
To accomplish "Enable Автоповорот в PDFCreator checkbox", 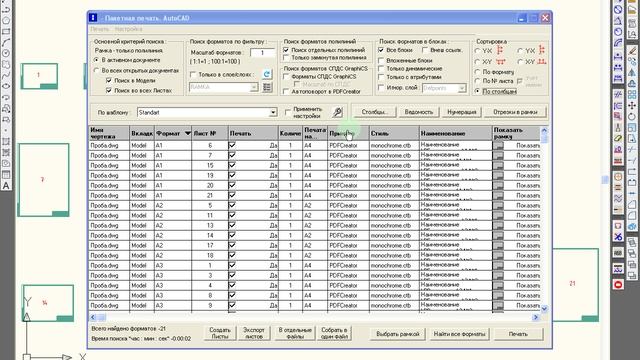I will click(x=286, y=92).
